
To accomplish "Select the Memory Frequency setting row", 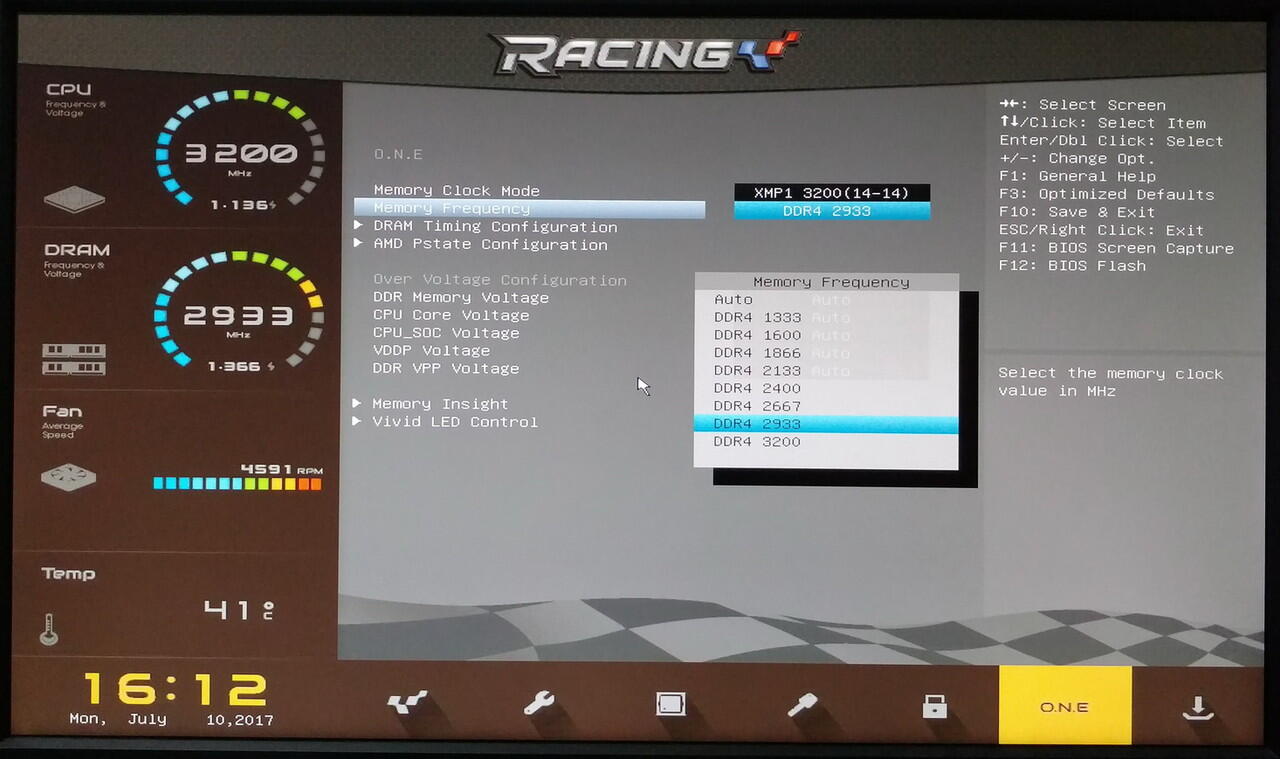I will pos(529,209).
